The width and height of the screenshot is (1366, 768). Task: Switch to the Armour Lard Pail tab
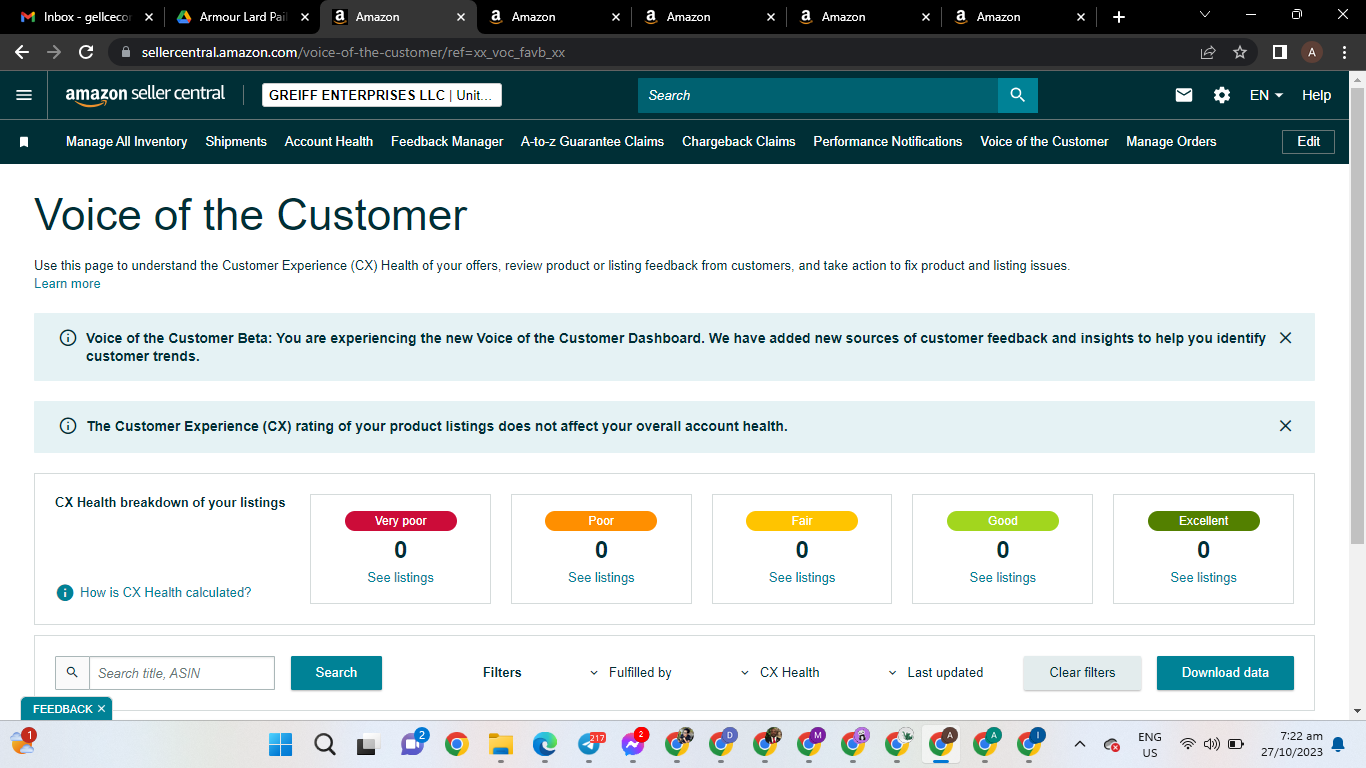click(x=242, y=17)
